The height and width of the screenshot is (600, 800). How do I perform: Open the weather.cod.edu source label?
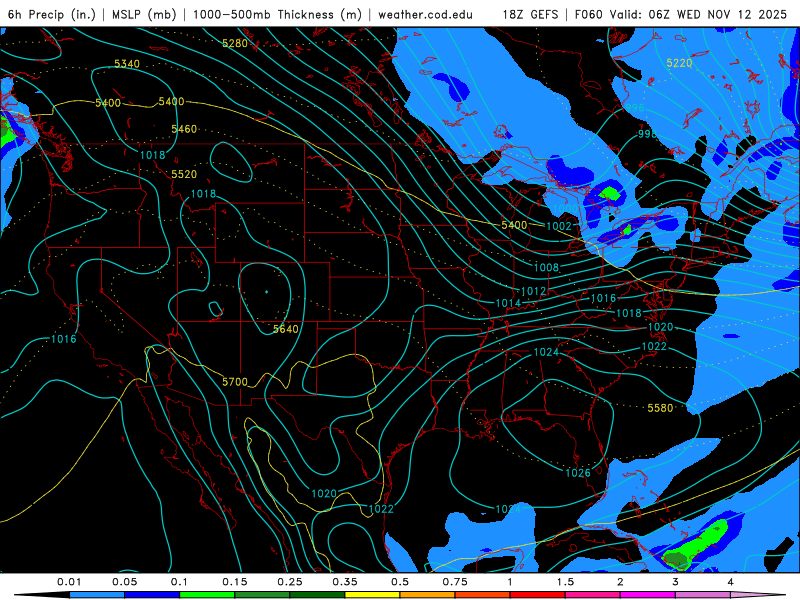[x=425, y=14]
